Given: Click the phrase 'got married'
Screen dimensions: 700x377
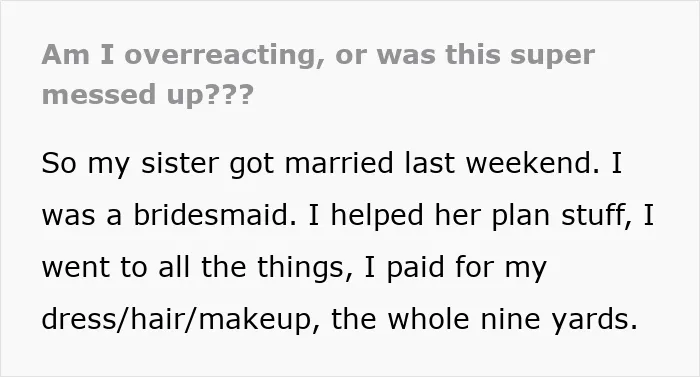Looking at the screenshot, I should pos(311,164).
